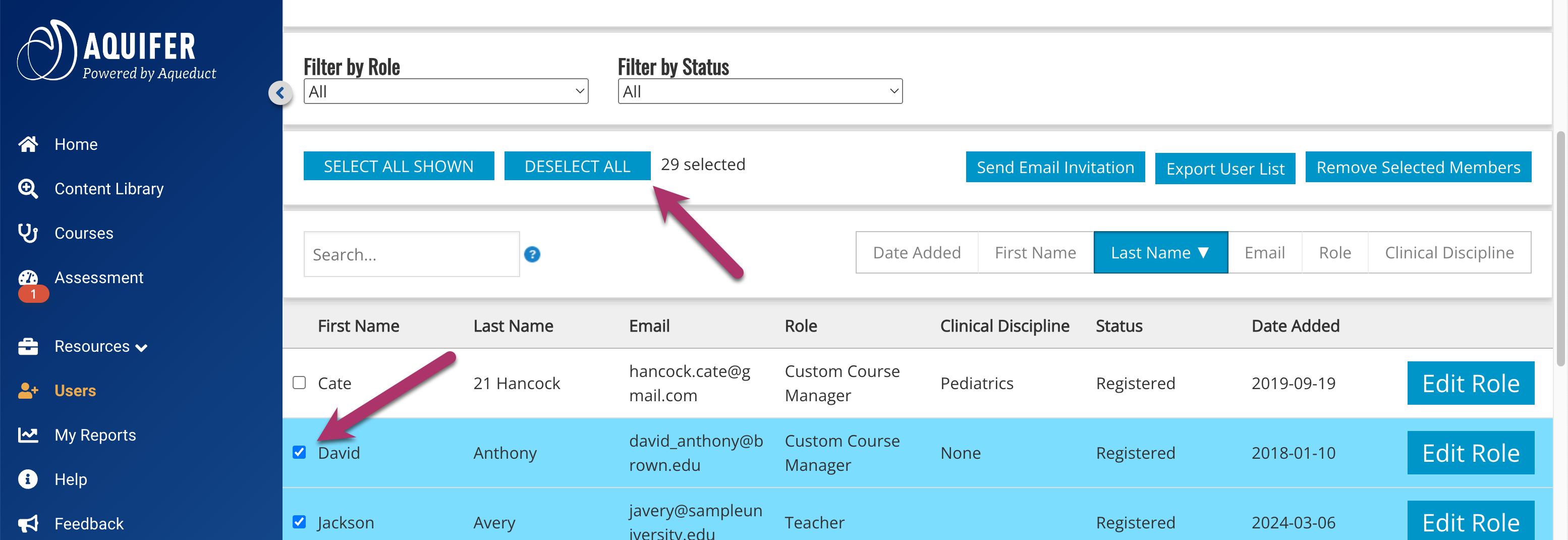Click date 2018-01-10
1568x540 pixels.
(x=1294, y=453)
